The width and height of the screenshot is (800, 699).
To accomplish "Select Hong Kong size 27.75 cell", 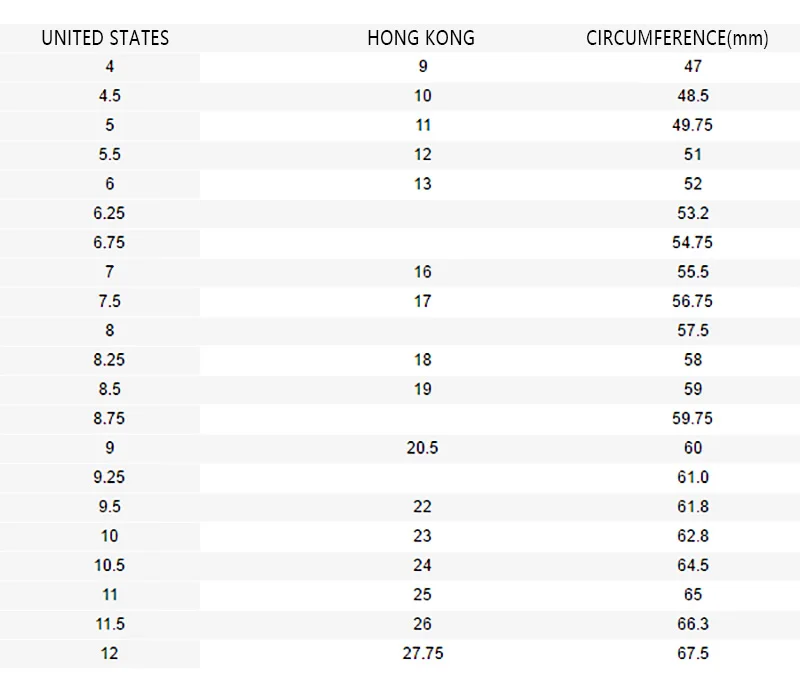I will pyautogui.click(x=422, y=653).
